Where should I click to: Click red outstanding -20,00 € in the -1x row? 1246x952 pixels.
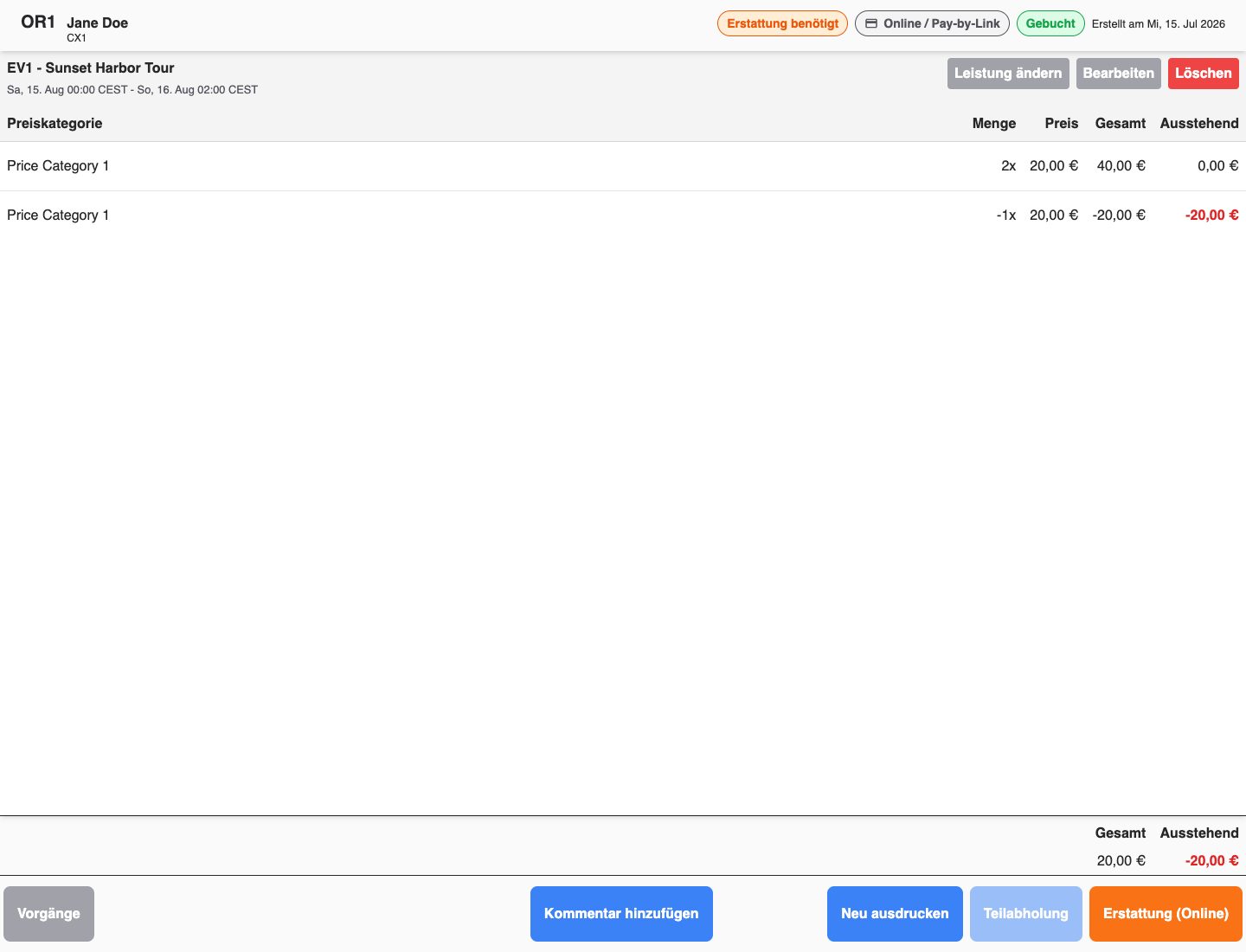click(1211, 215)
